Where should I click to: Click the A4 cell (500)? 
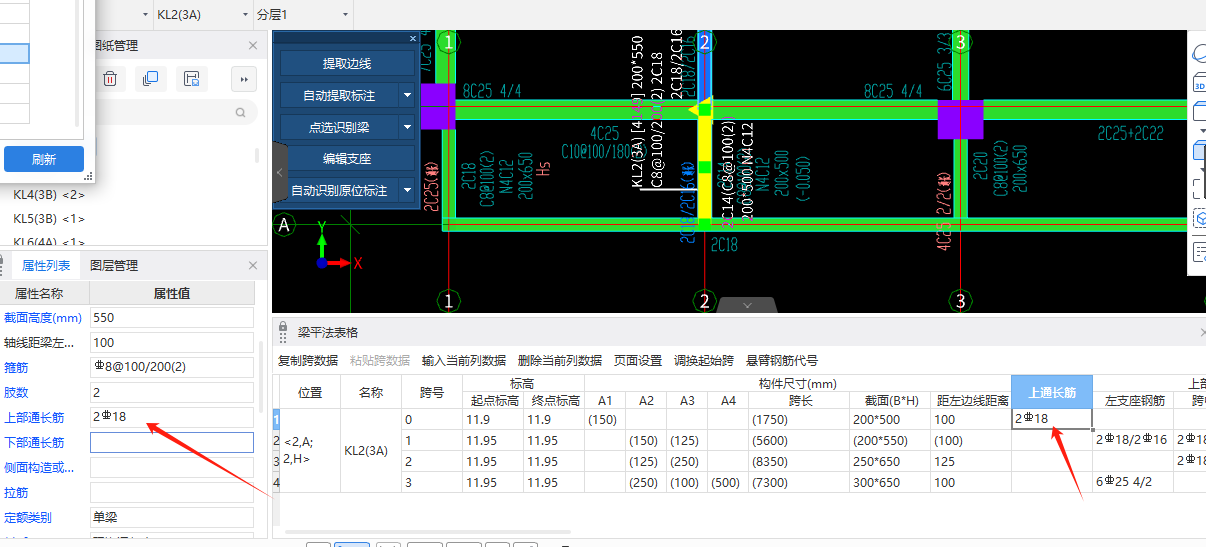[729, 482]
